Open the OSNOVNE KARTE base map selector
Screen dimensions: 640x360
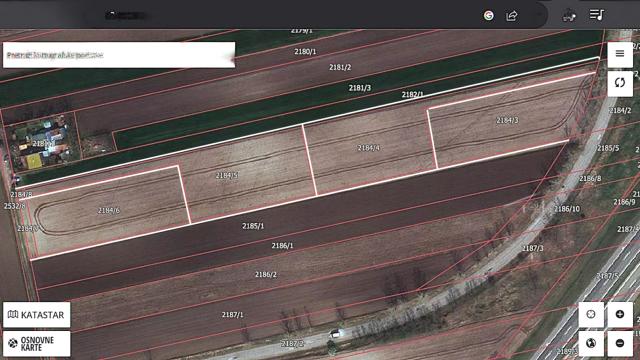36,344
